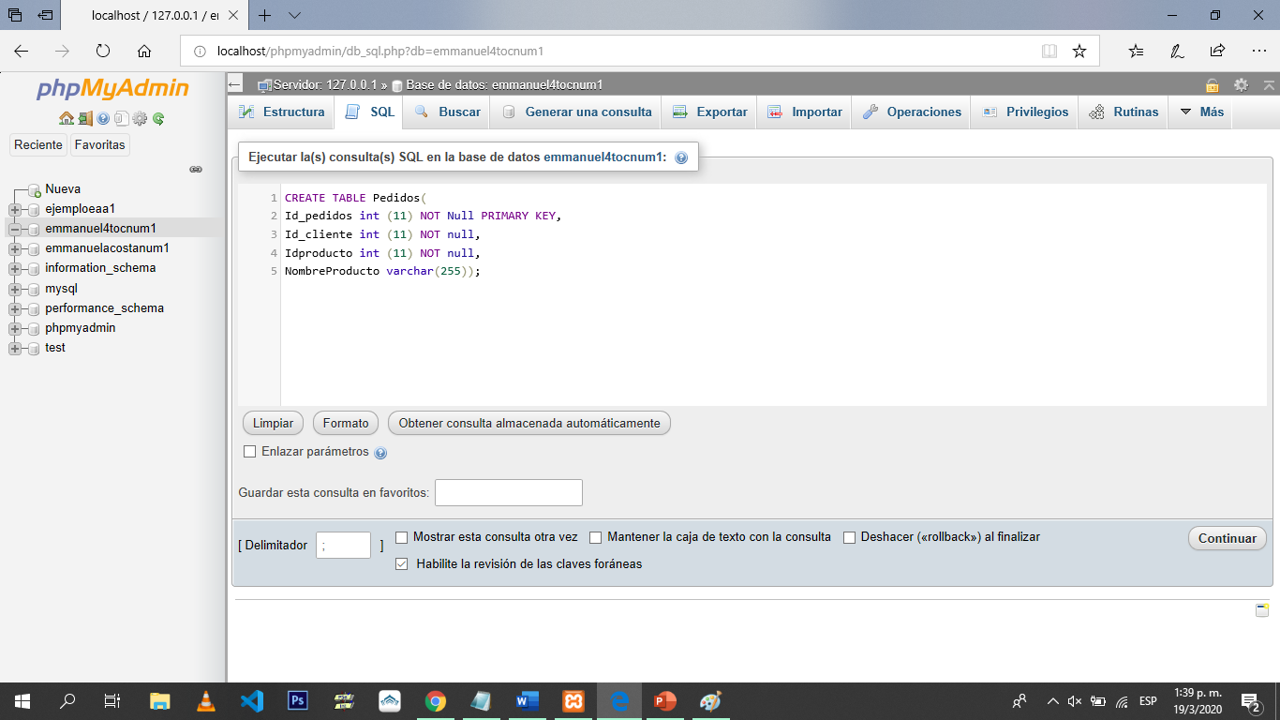Click the Continuar button
Viewport: 1280px width, 720px height.
point(1226,538)
